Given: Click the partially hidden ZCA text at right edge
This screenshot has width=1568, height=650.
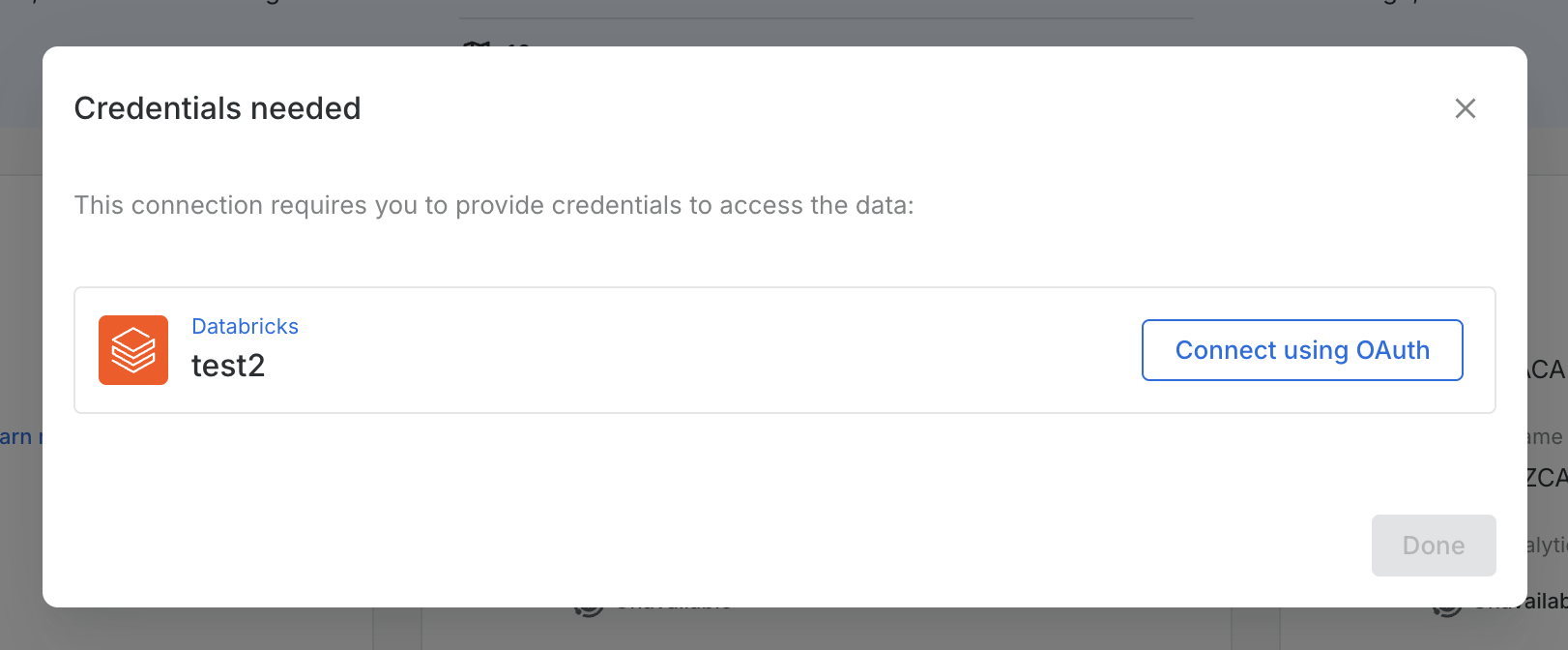Looking at the screenshot, I should point(1547,478).
